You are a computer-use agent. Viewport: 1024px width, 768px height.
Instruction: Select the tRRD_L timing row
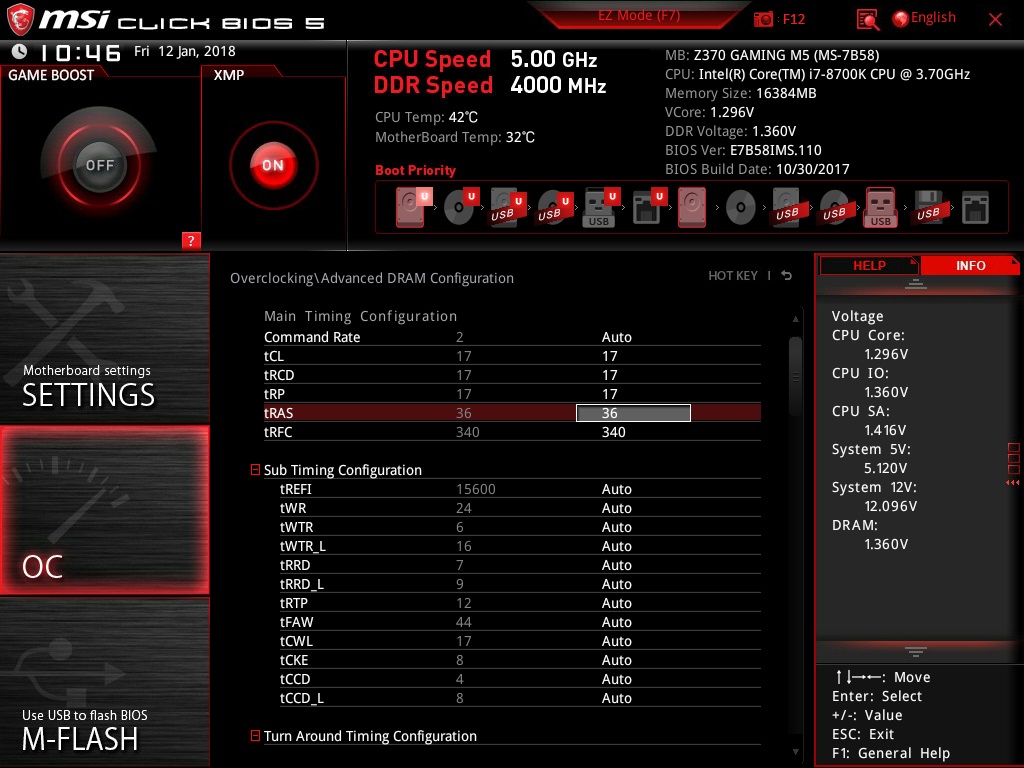[x=520, y=584]
